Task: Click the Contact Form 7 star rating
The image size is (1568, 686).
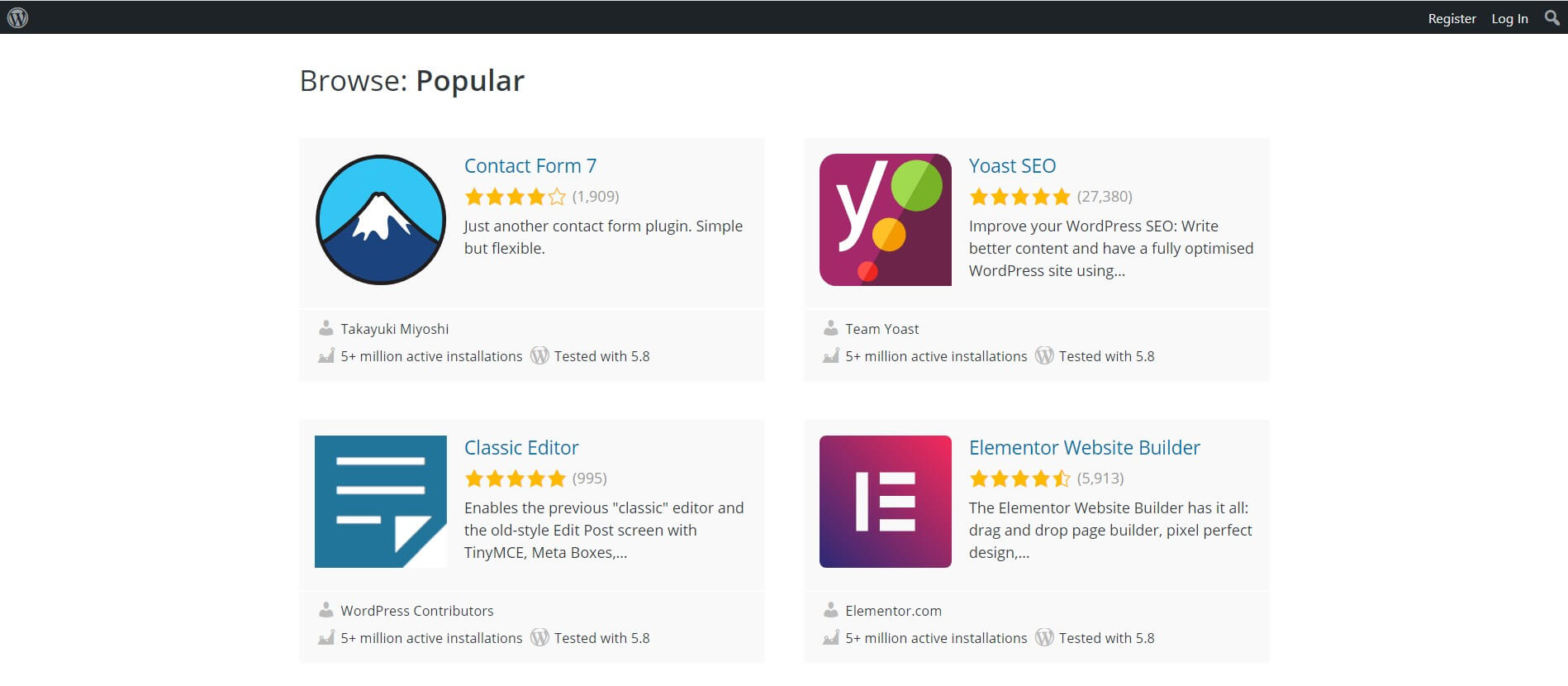Action: 516,197
